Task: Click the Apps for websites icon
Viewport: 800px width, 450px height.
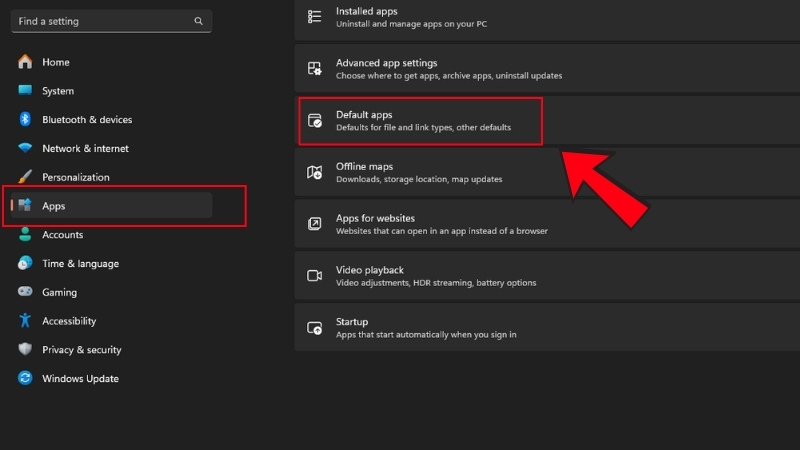Action: (314, 223)
